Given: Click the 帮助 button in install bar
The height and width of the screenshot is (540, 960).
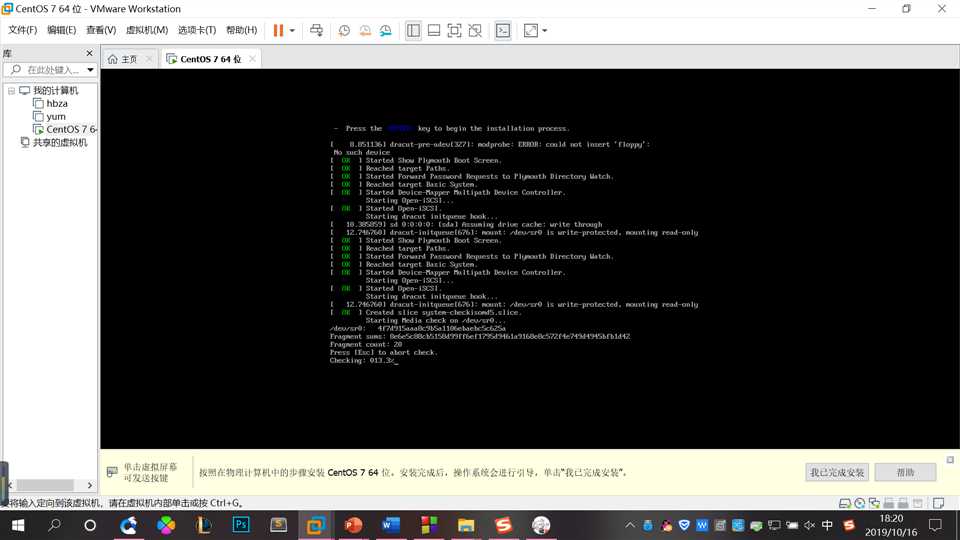Looking at the screenshot, I should tap(906, 472).
